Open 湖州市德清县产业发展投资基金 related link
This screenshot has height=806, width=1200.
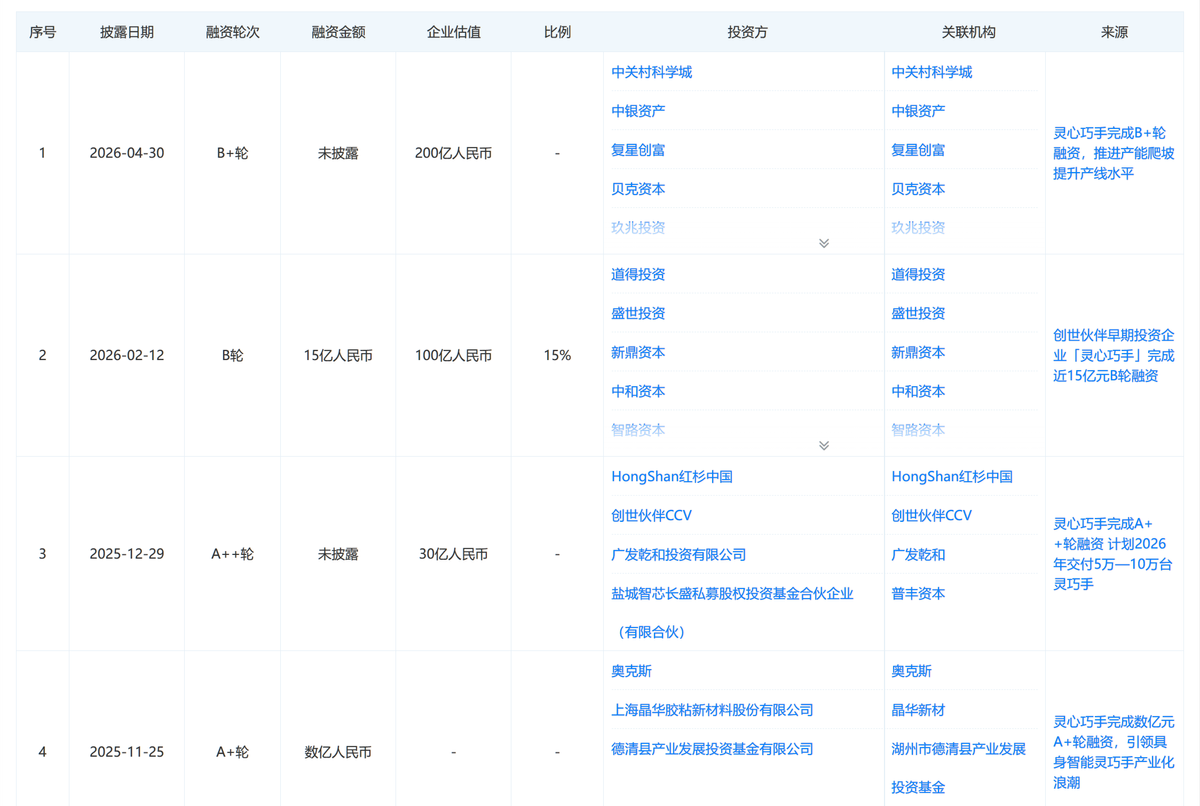pos(958,768)
